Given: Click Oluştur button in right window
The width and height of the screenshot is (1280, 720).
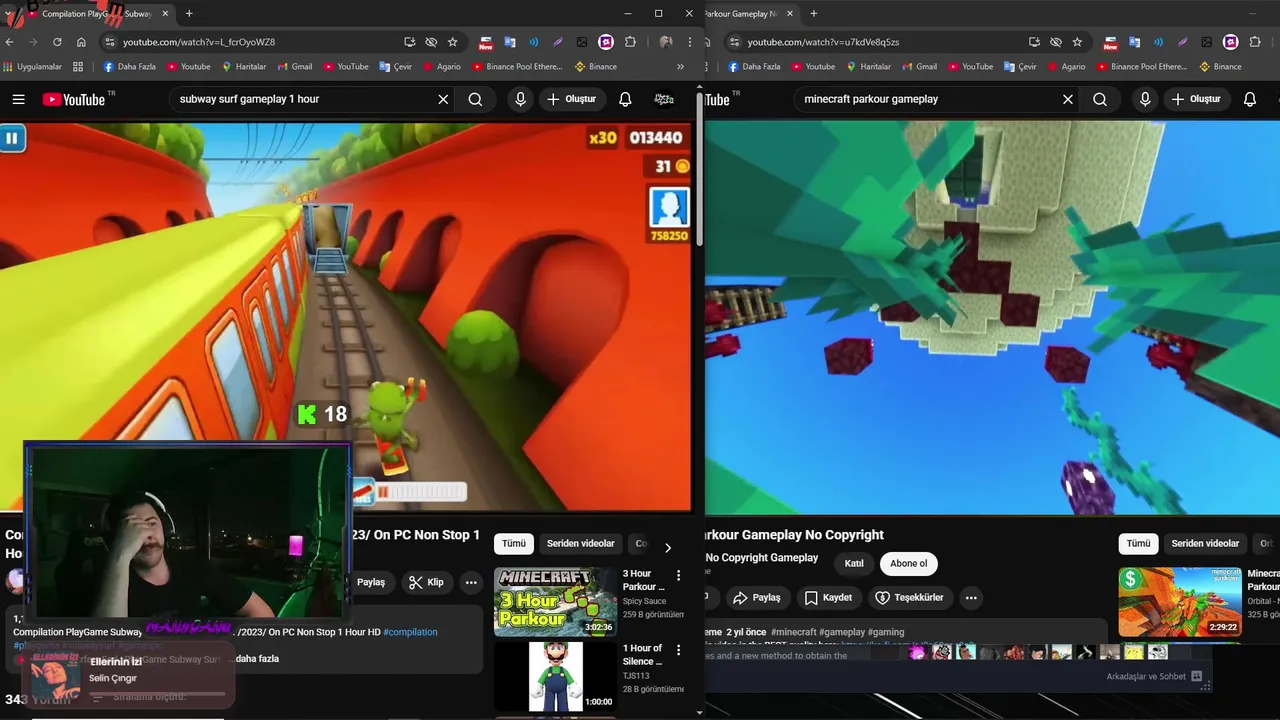Looking at the screenshot, I should [x=1196, y=99].
